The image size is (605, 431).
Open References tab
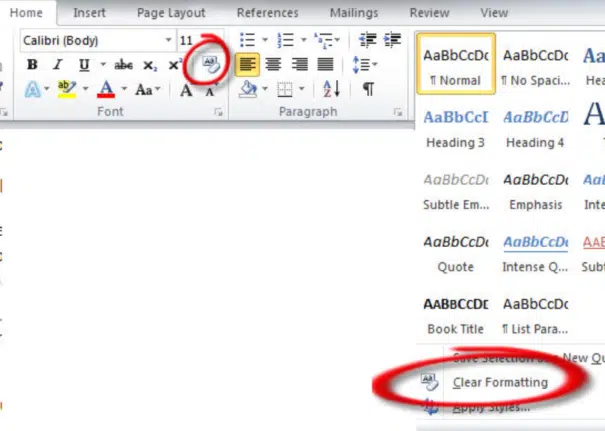pyautogui.click(x=267, y=13)
